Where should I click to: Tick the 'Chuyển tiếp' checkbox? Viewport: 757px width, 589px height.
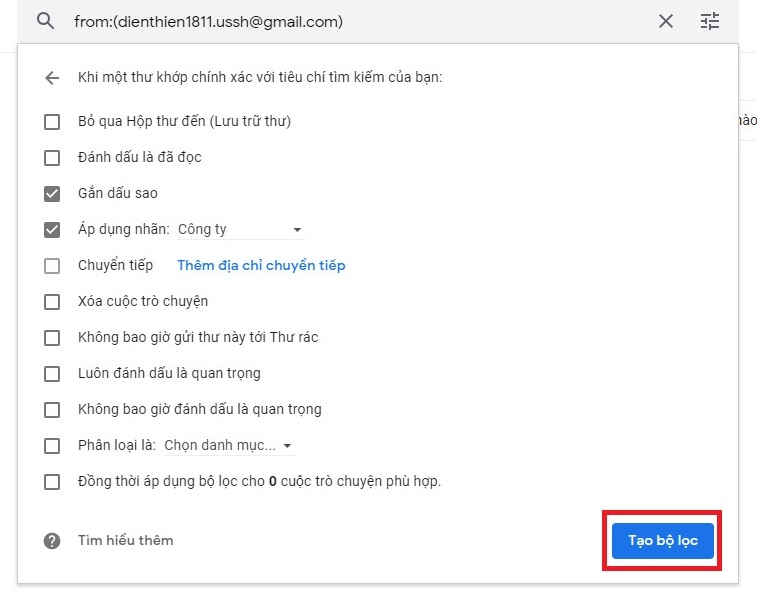pyautogui.click(x=52, y=266)
